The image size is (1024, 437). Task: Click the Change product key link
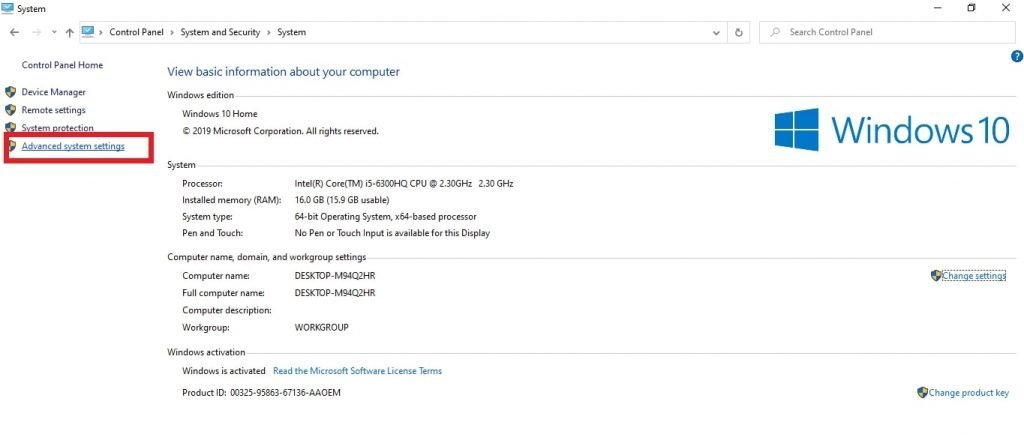(968, 393)
